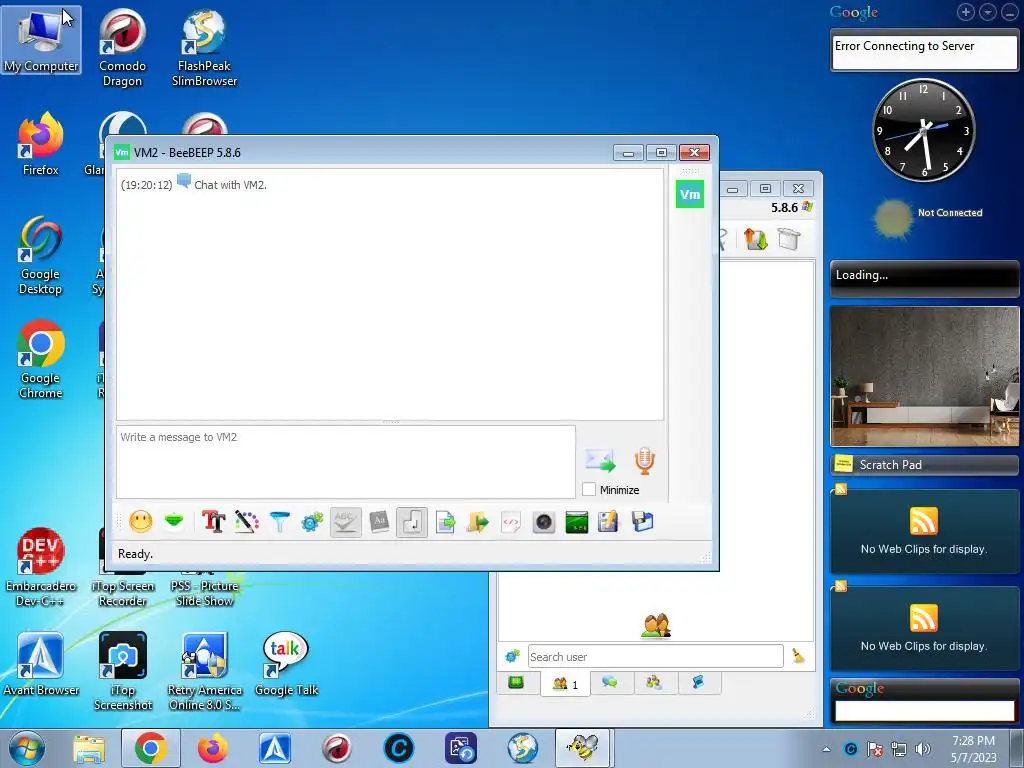The width and height of the screenshot is (1024, 768).
Task: Click the blue double floppy disk icon
Action: pos(643,522)
